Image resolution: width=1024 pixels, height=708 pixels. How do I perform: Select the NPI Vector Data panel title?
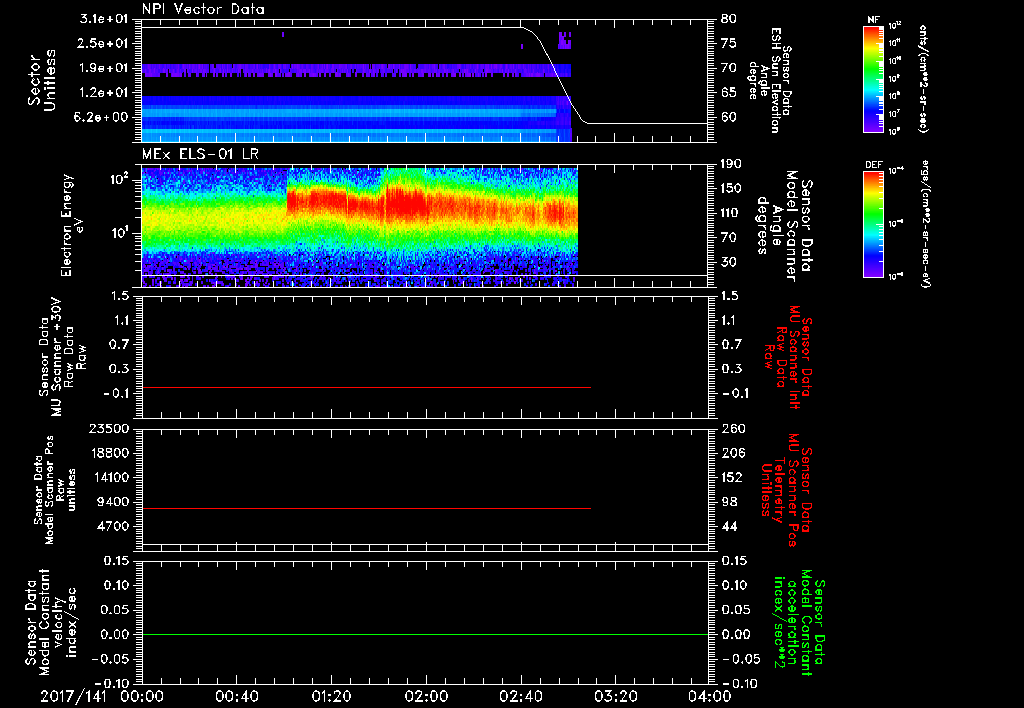pos(203,9)
